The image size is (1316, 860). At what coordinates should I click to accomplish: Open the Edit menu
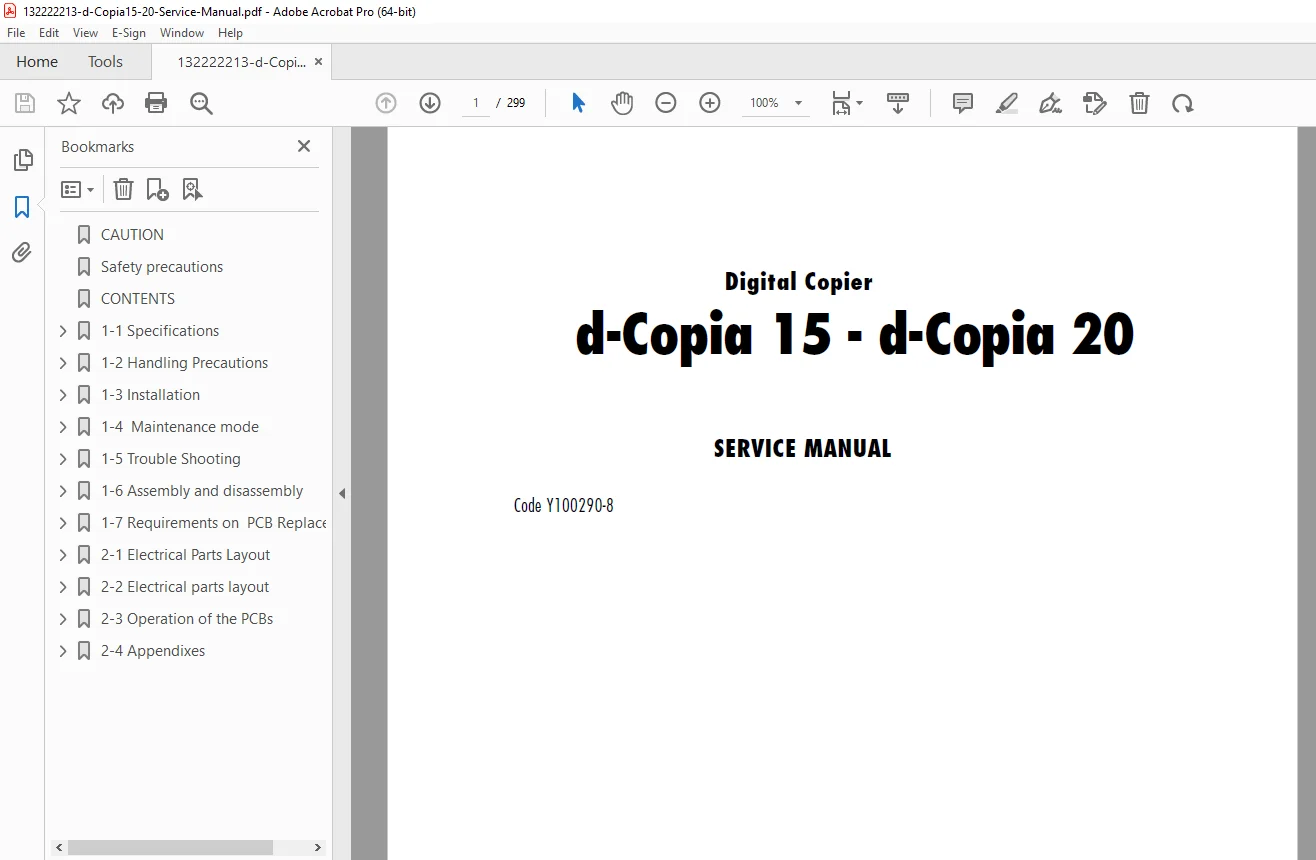49,33
